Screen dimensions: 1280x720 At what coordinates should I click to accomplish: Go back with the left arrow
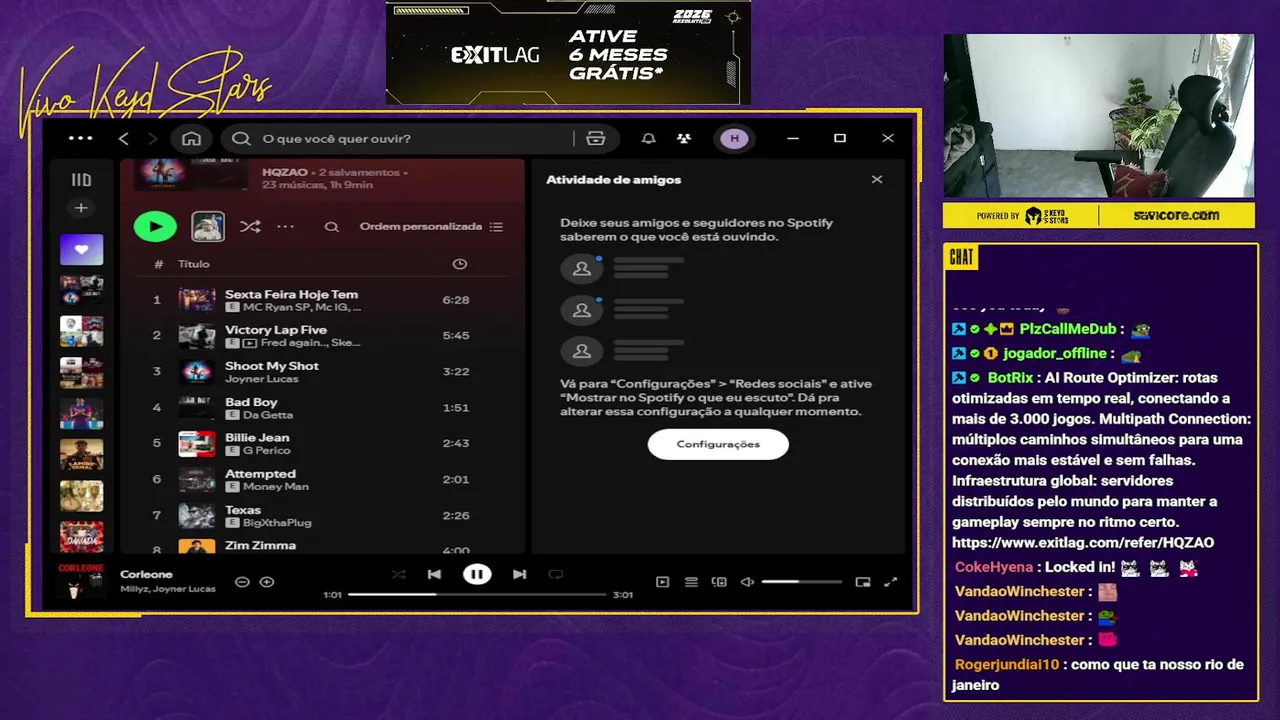click(x=124, y=138)
